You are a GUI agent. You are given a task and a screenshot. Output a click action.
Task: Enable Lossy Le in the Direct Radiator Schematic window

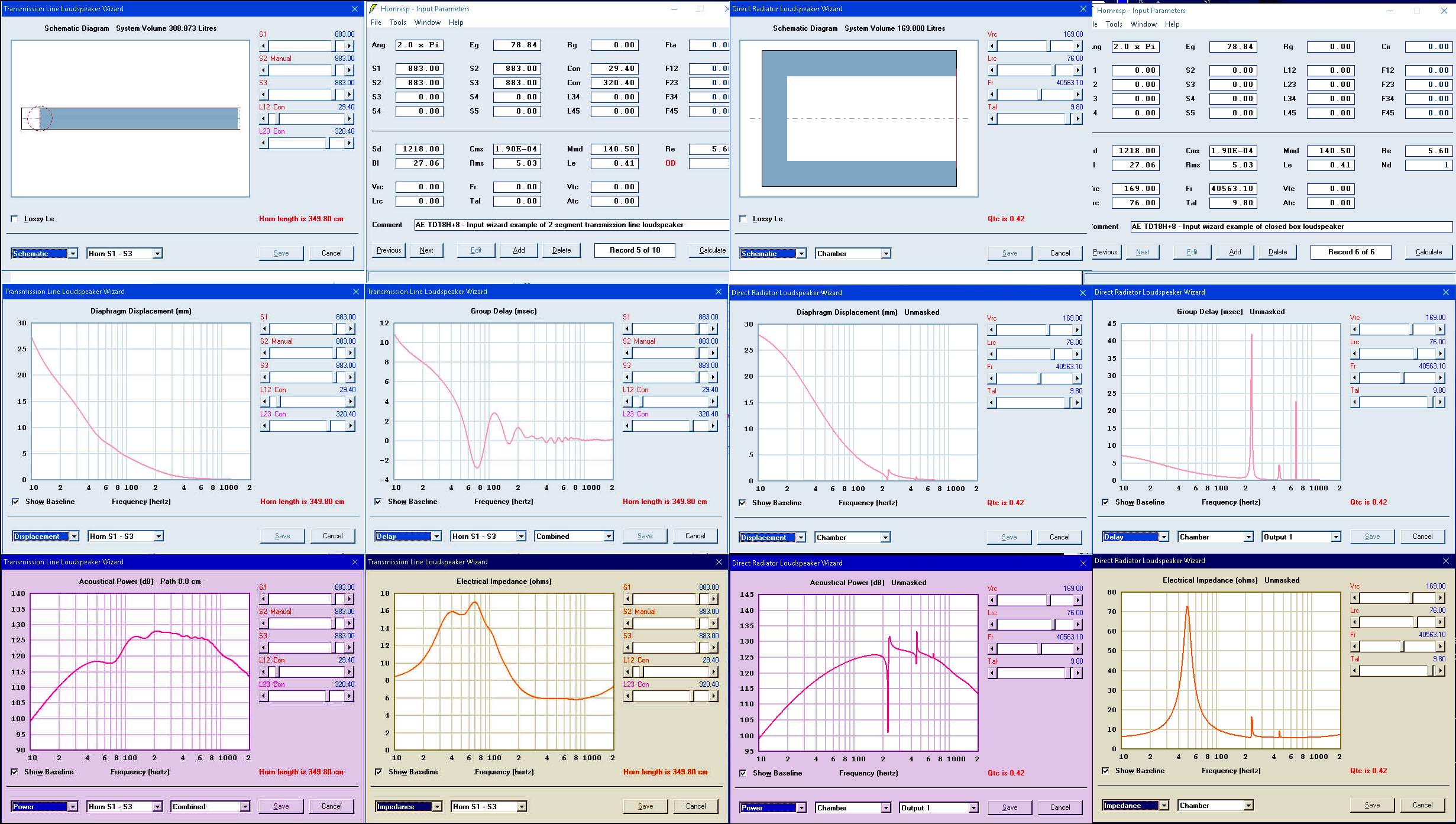pos(743,219)
